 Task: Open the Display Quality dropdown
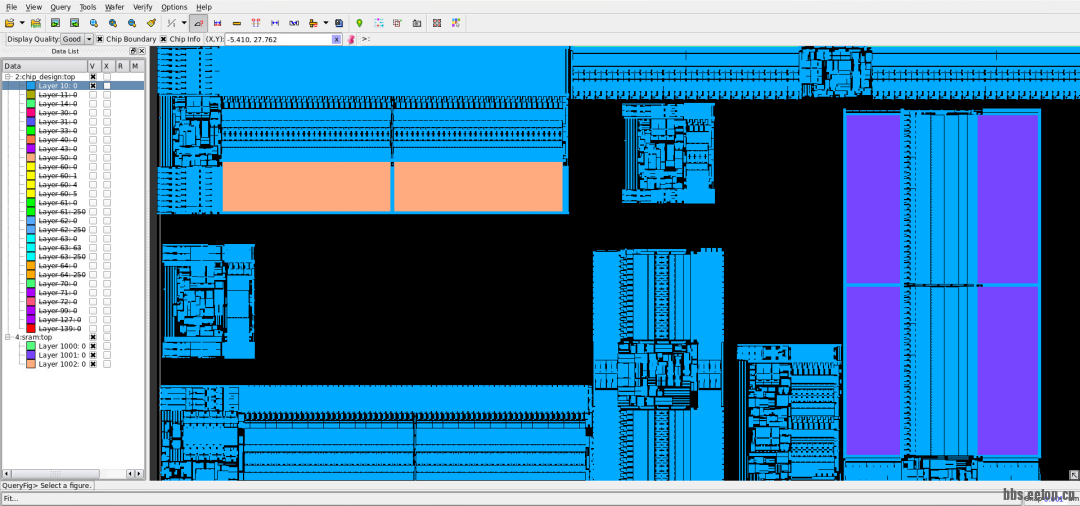[88, 39]
